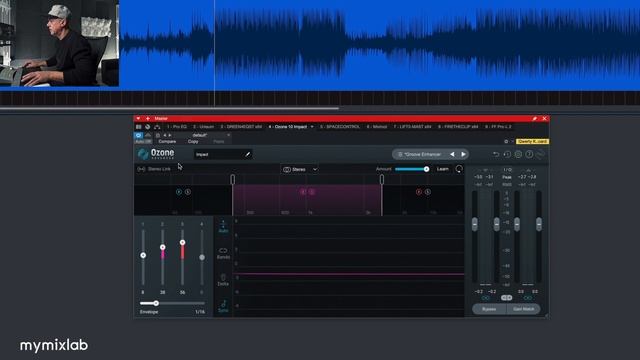Click the Learn button
The image size is (640, 360).
click(x=442, y=169)
